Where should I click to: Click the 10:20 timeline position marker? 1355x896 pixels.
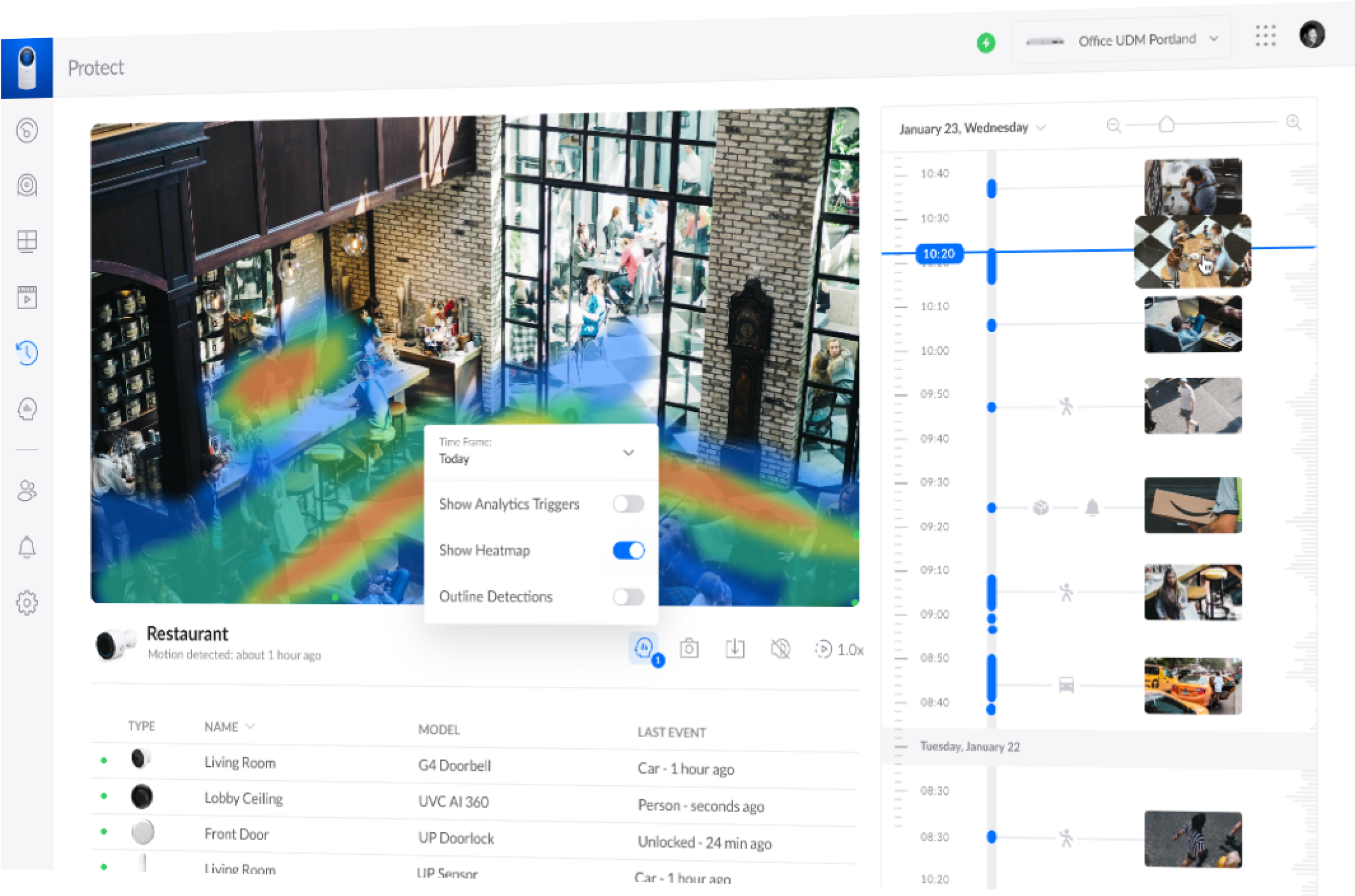point(939,254)
